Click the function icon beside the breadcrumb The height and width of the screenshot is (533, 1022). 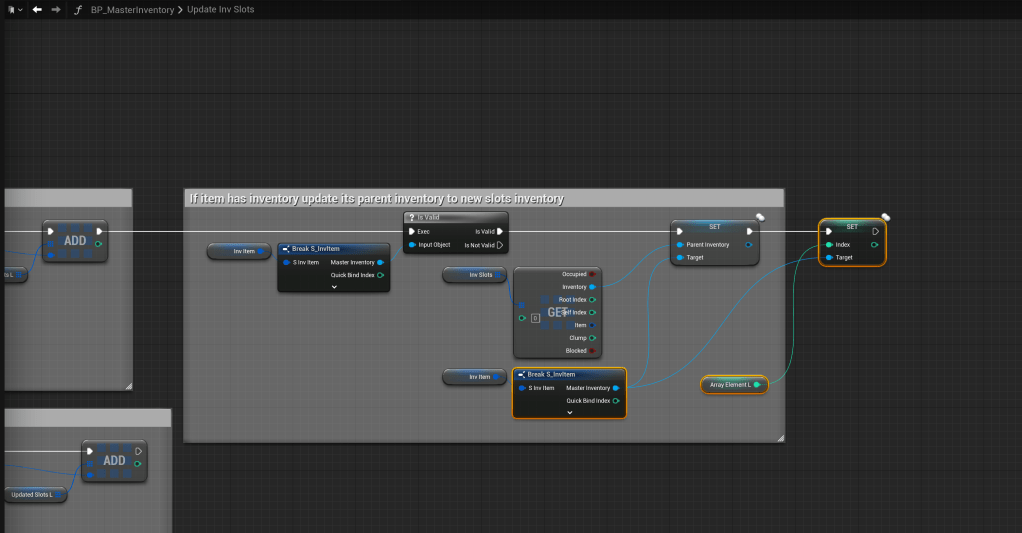(x=78, y=9)
